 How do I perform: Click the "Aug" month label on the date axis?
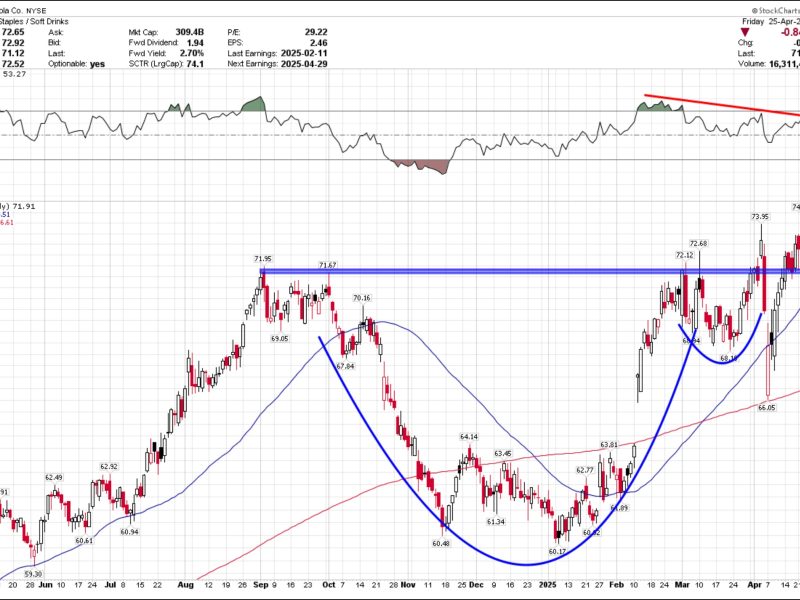pos(185,585)
